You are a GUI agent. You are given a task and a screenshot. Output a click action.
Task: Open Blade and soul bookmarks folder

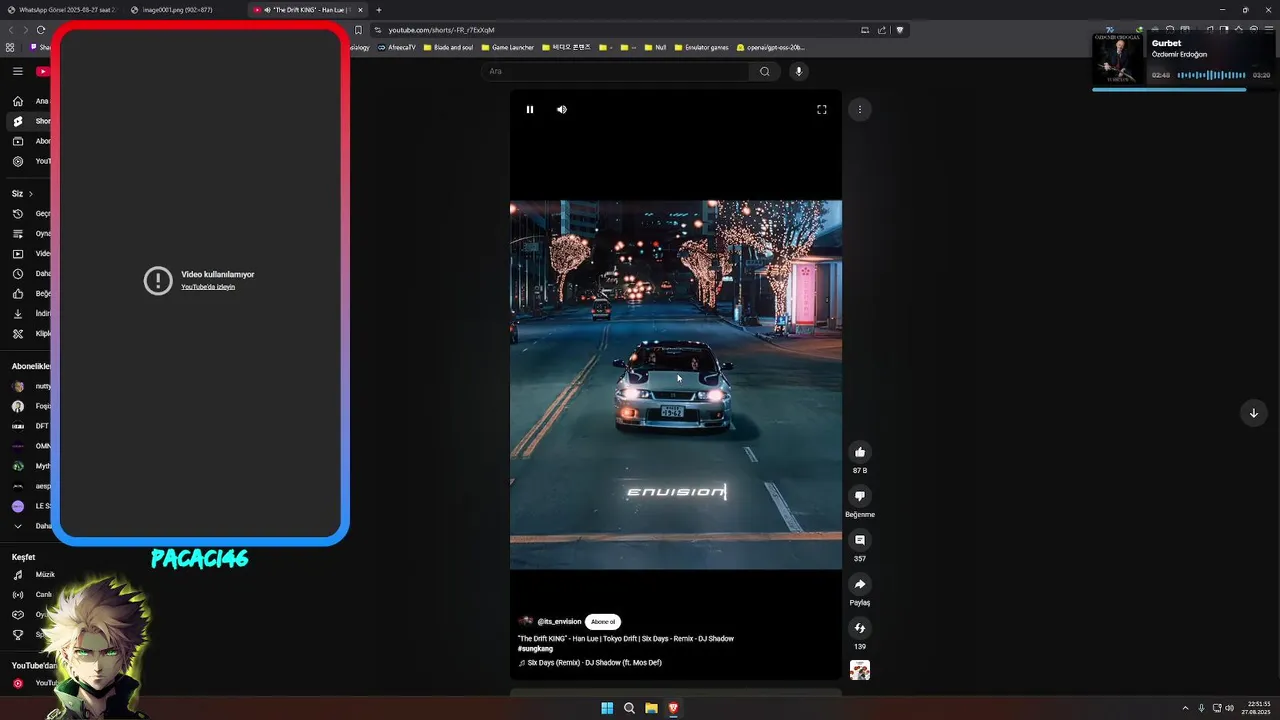click(x=448, y=47)
